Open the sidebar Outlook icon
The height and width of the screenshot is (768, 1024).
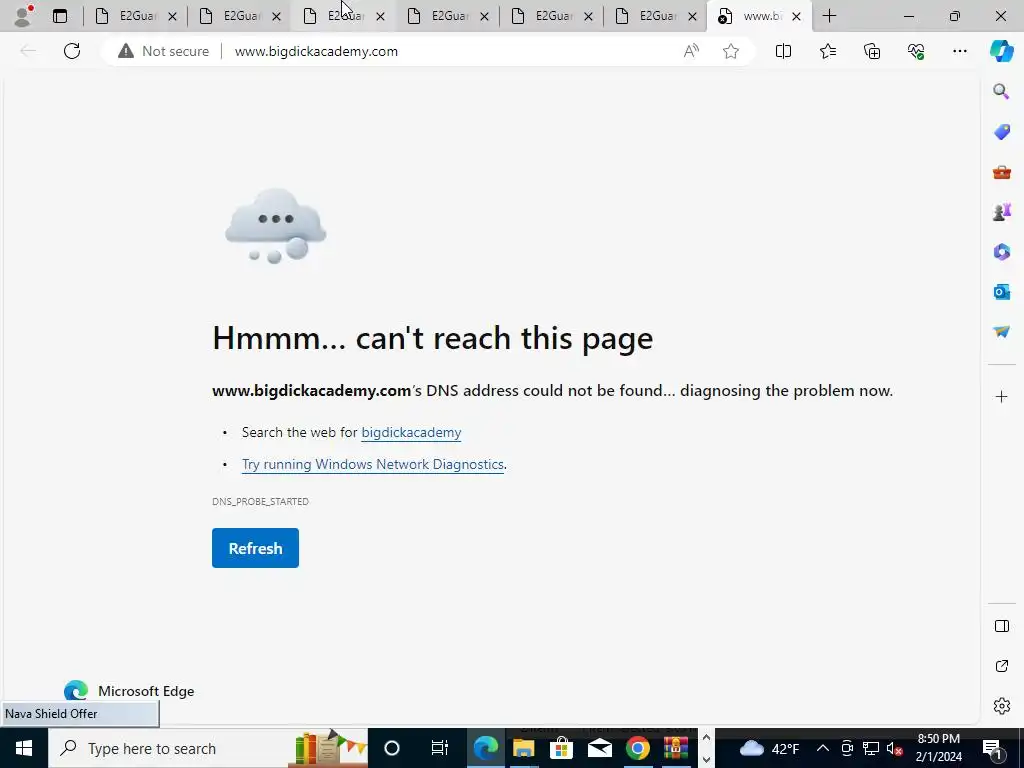click(x=1001, y=292)
